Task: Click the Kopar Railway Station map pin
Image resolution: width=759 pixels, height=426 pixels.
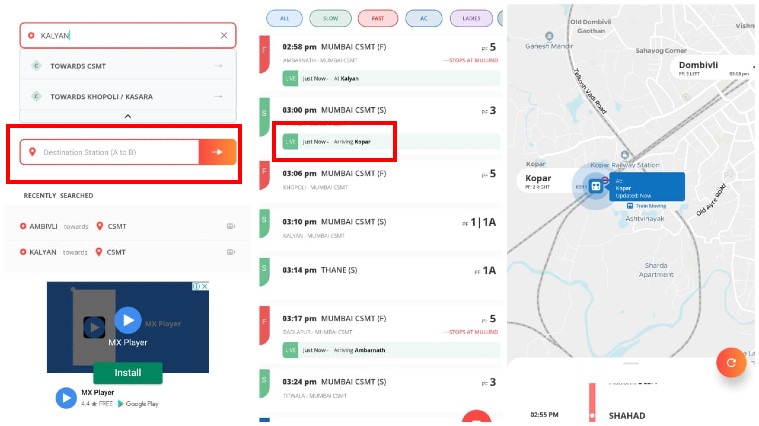Action: [625, 155]
